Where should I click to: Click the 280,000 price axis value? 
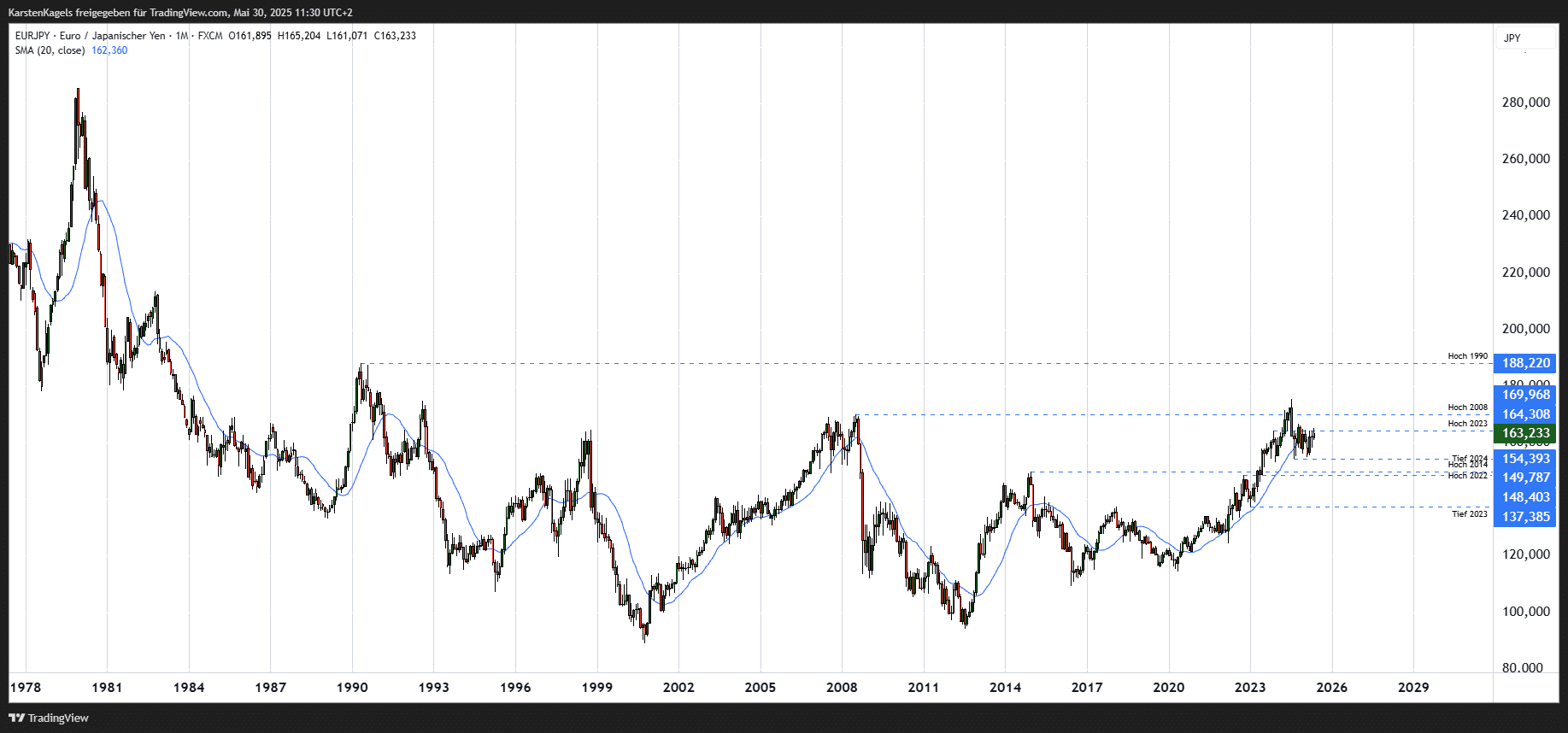click(x=1525, y=103)
